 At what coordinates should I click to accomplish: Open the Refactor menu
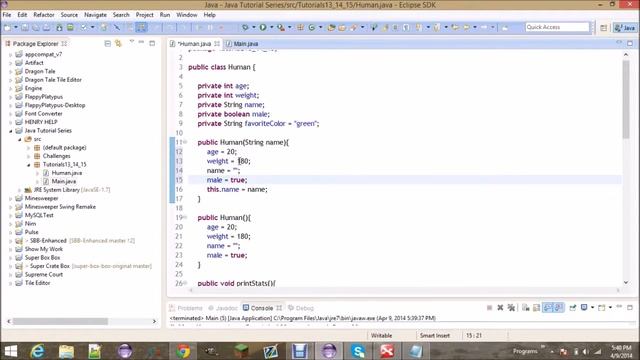pos(44,15)
